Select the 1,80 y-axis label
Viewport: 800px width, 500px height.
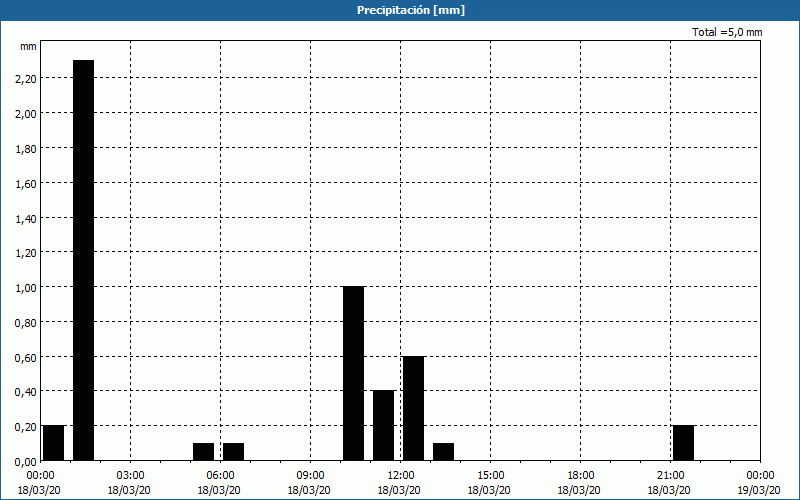point(26,148)
